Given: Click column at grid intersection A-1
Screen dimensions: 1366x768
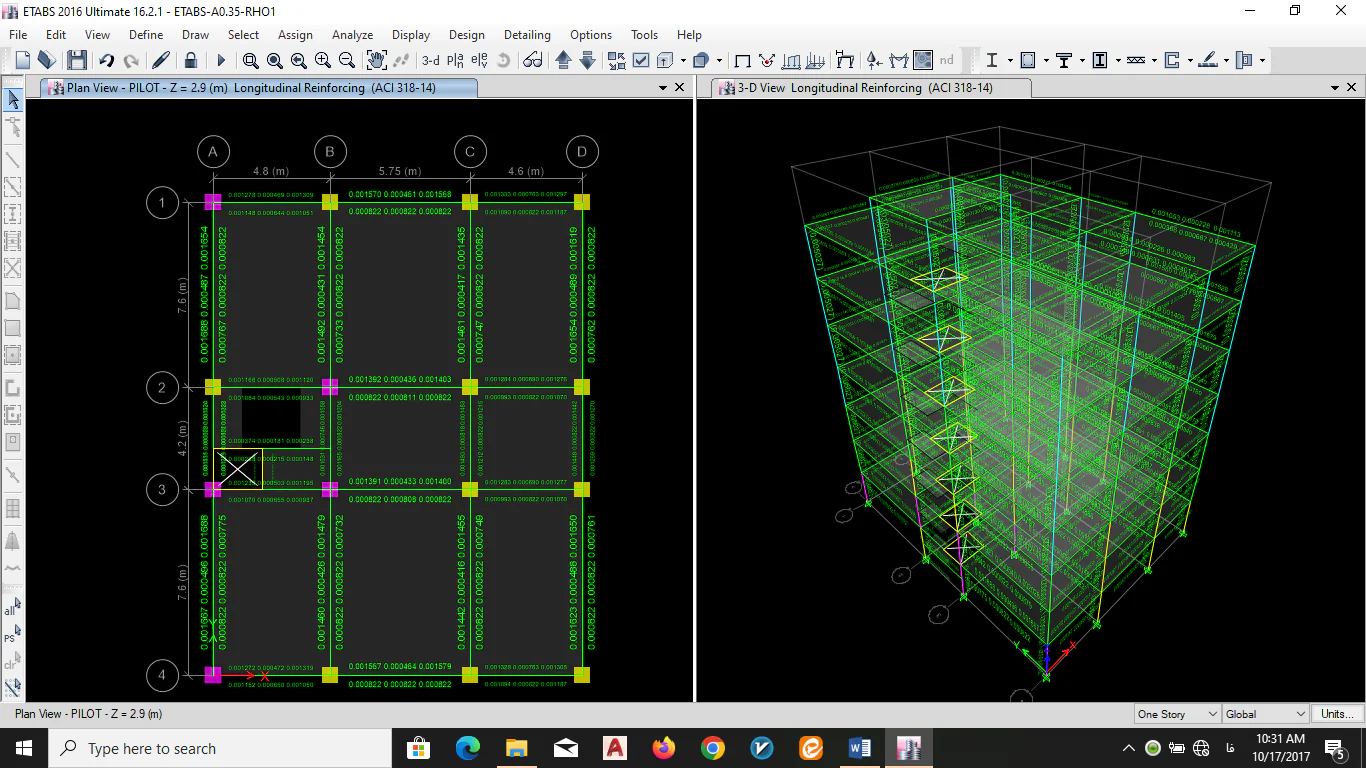Looking at the screenshot, I should coord(213,202).
